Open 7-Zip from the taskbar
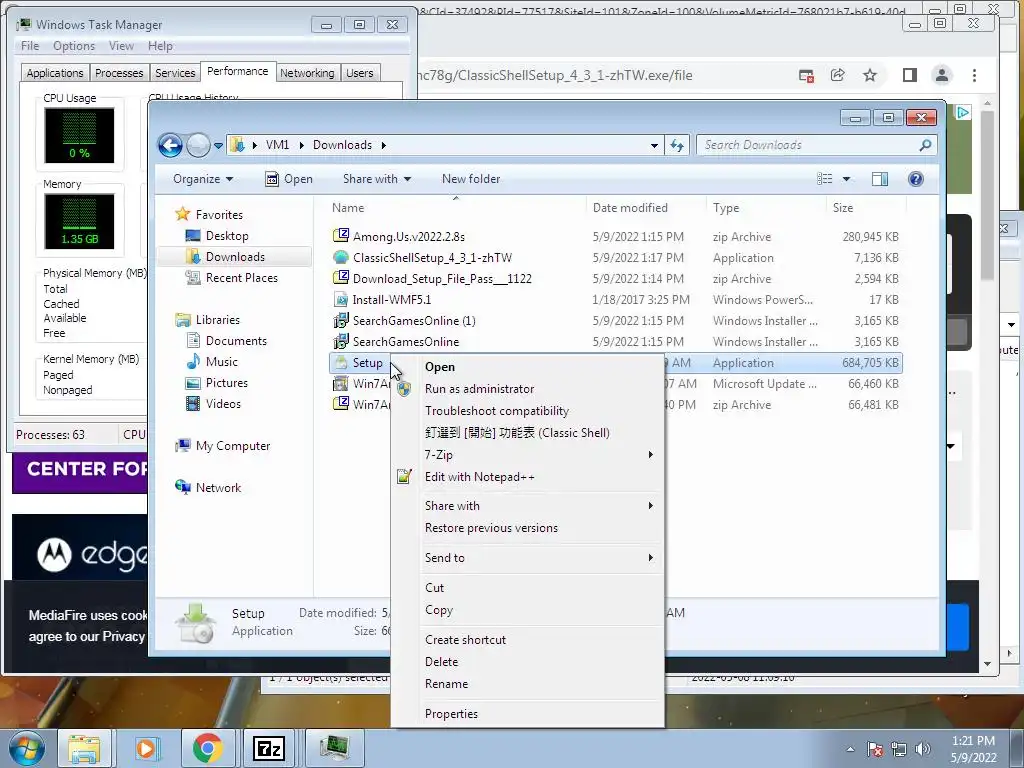 coord(268,748)
